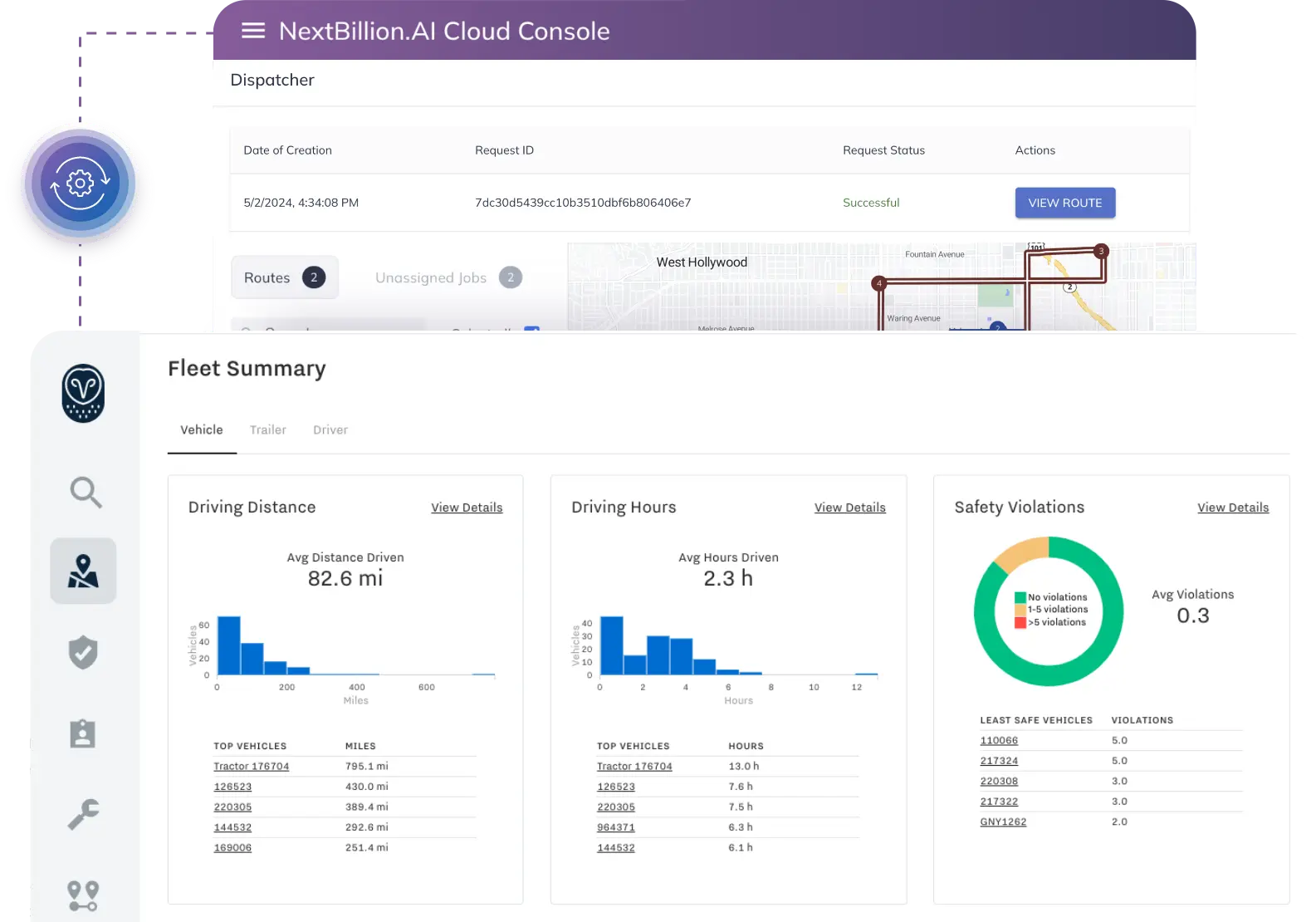Open Tractor 176704 in the miles table
Viewport: 1316px width, 922px height.
pyautogui.click(x=252, y=766)
